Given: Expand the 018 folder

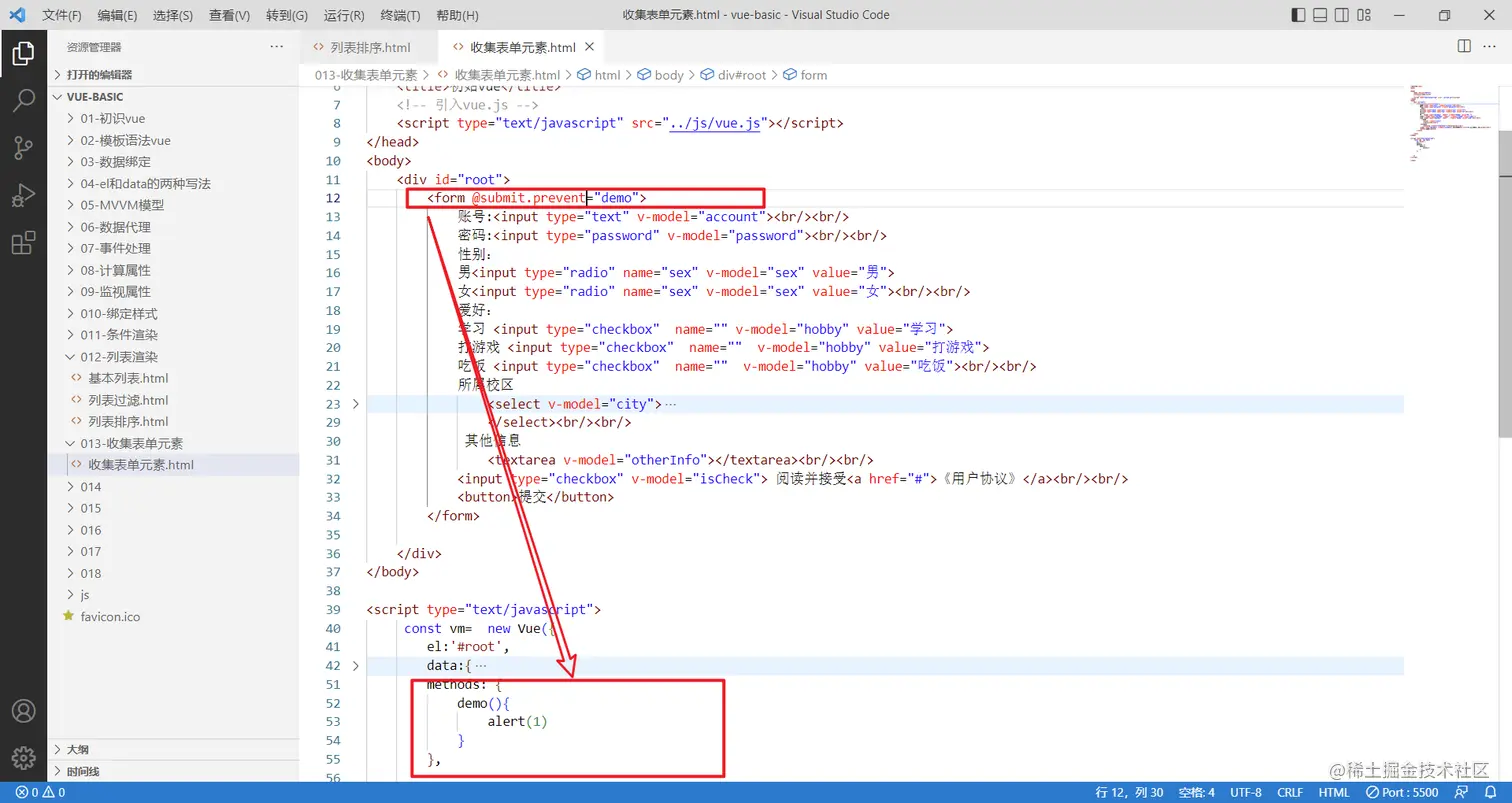Looking at the screenshot, I should (x=173, y=573).
